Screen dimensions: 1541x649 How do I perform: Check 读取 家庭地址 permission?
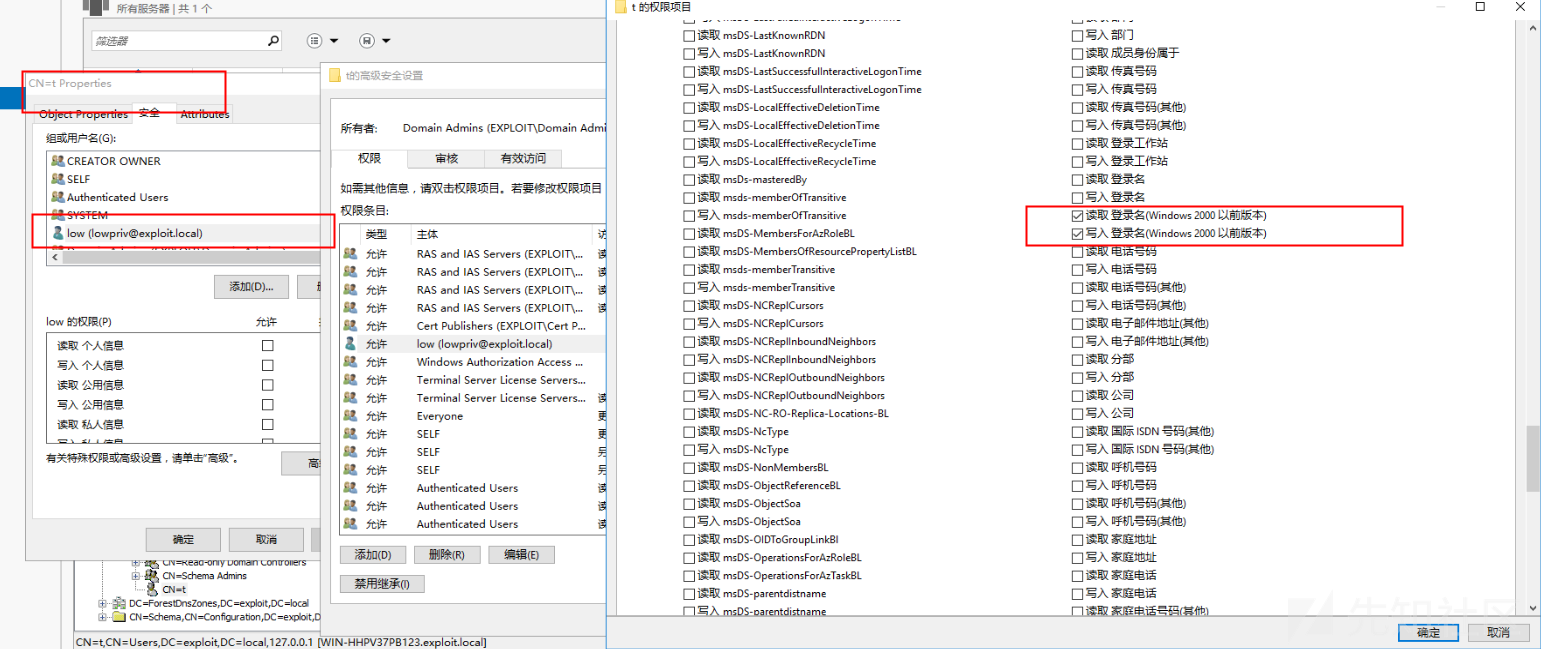[1077, 539]
